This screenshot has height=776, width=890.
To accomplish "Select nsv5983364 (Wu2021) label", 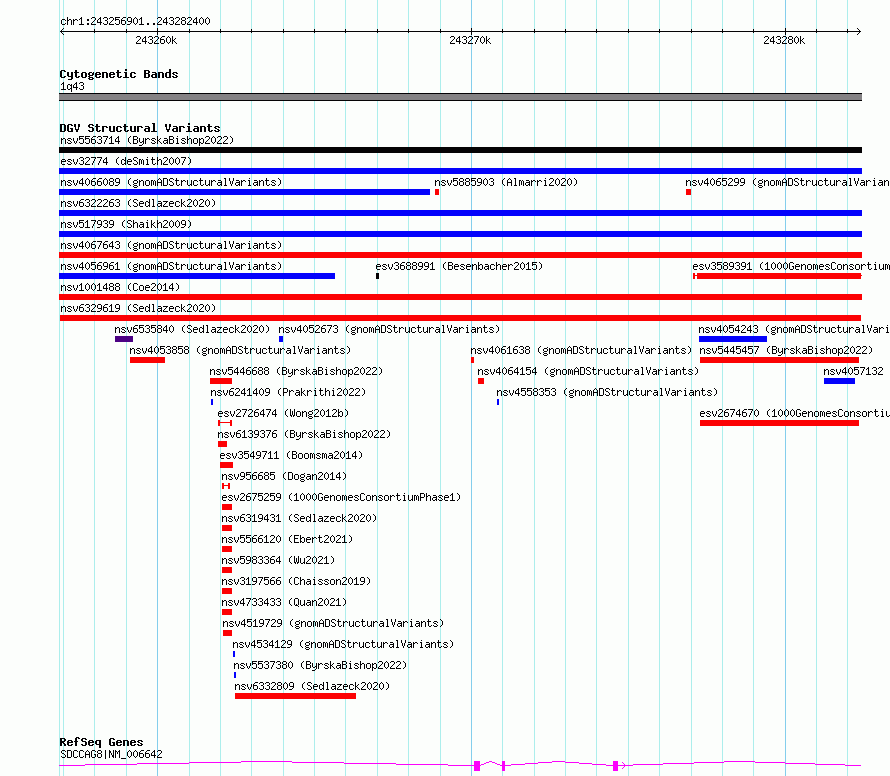I will click(x=278, y=560).
